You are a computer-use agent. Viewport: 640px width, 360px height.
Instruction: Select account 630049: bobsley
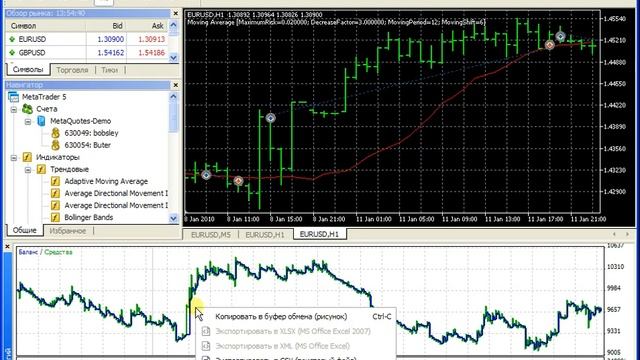pyautogui.click(x=91, y=133)
